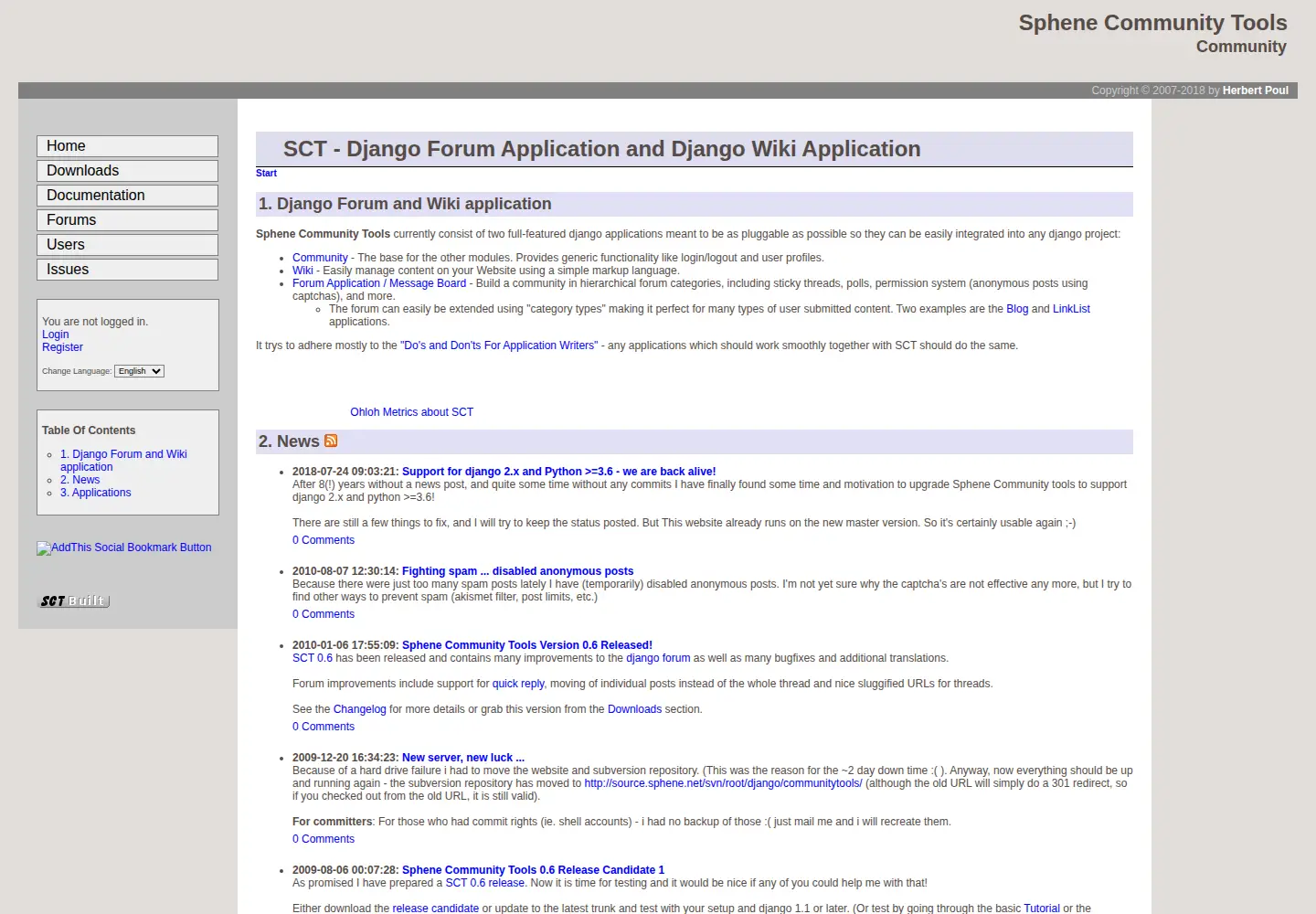Open the Home menu item
The image size is (1316, 914).
[127, 146]
